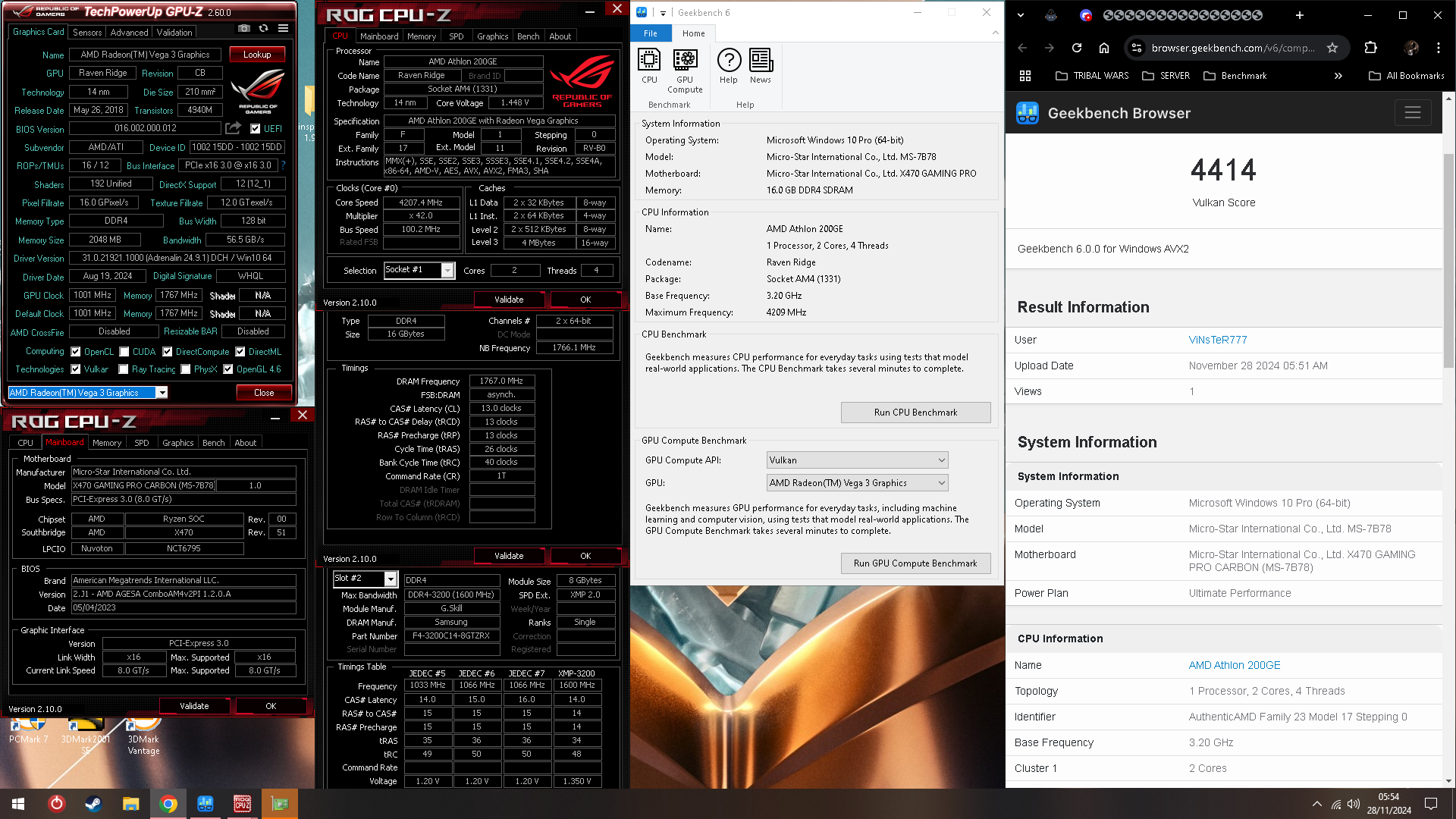Toggle the Ray Tracing checkbox
The height and width of the screenshot is (819, 1456).
124,369
